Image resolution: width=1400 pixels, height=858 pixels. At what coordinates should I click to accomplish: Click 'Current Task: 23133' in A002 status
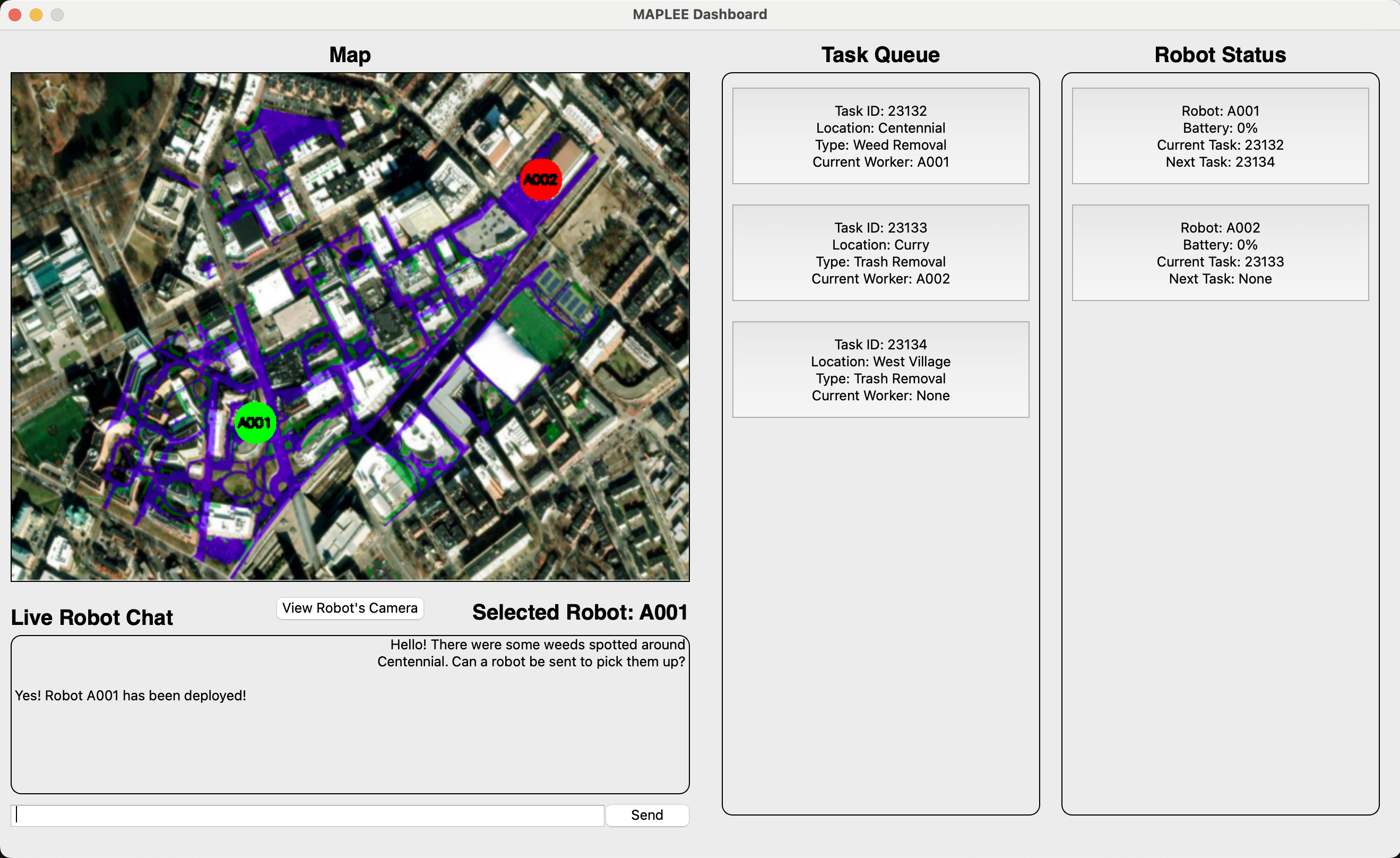tap(1221, 262)
